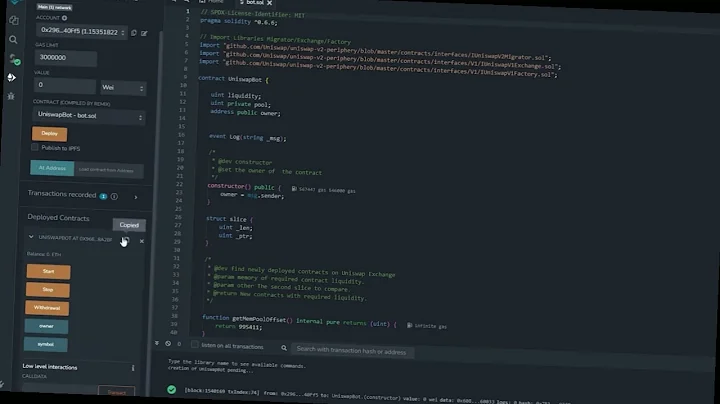Click the Start function button
The image size is (720, 404).
coord(48,271)
